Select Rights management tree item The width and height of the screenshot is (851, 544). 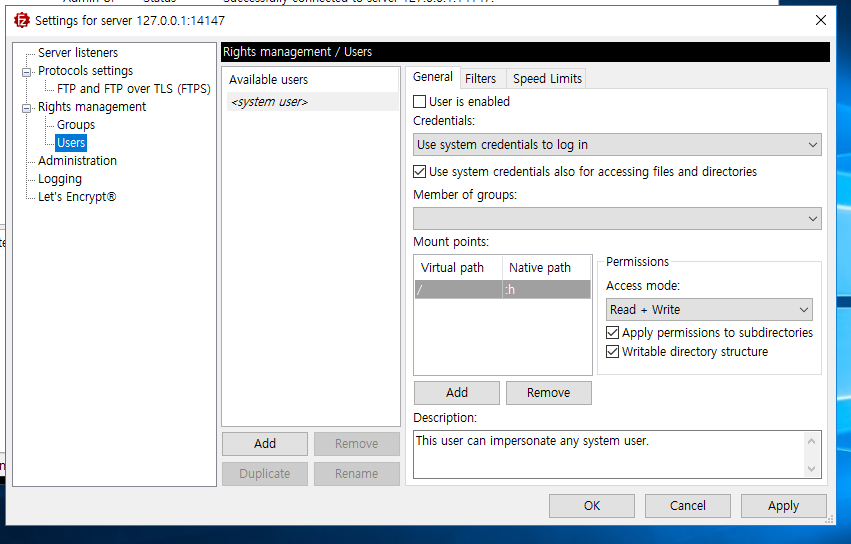point(92,106)
